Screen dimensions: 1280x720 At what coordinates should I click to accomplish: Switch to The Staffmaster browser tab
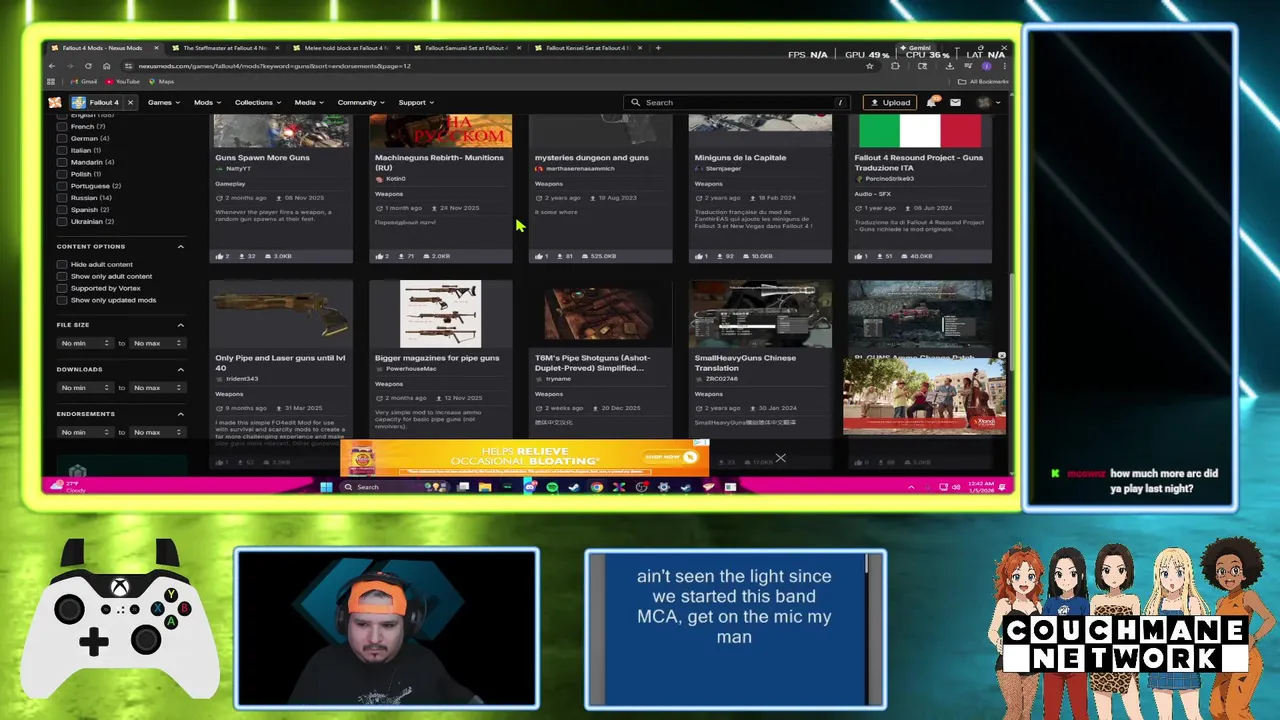coord(224,48)
